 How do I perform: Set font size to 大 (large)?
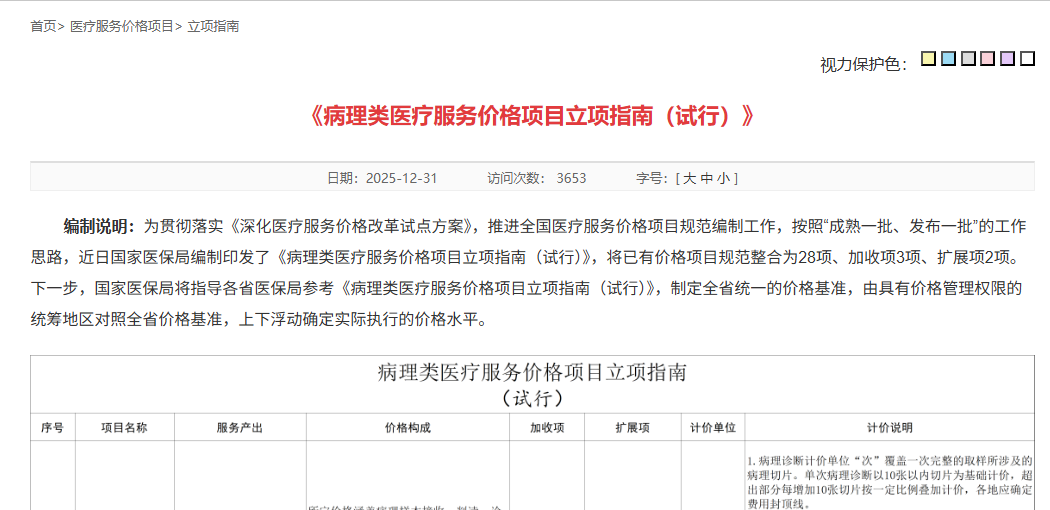[690, 178]
